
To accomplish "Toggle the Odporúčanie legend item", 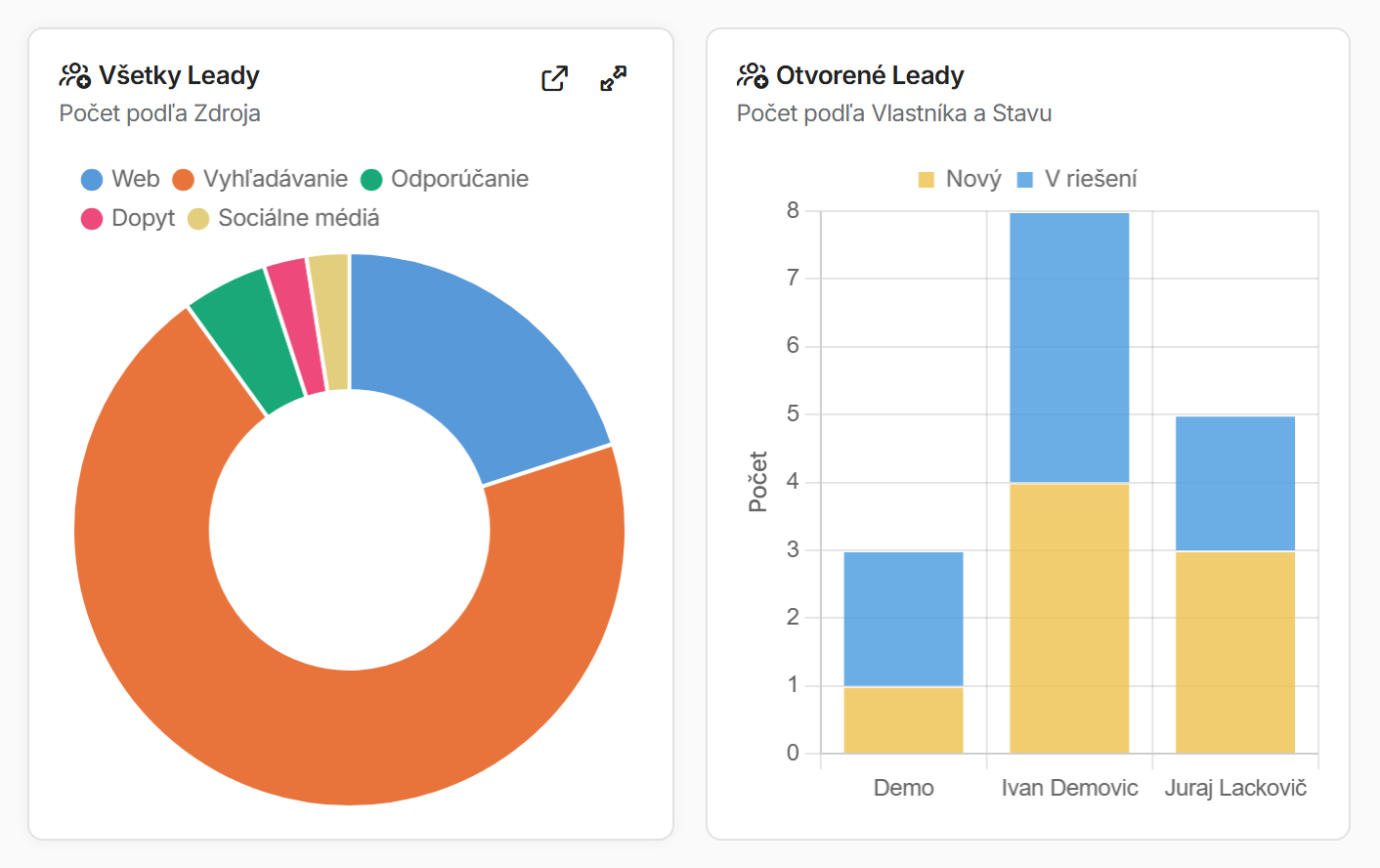I will (445, 179).
